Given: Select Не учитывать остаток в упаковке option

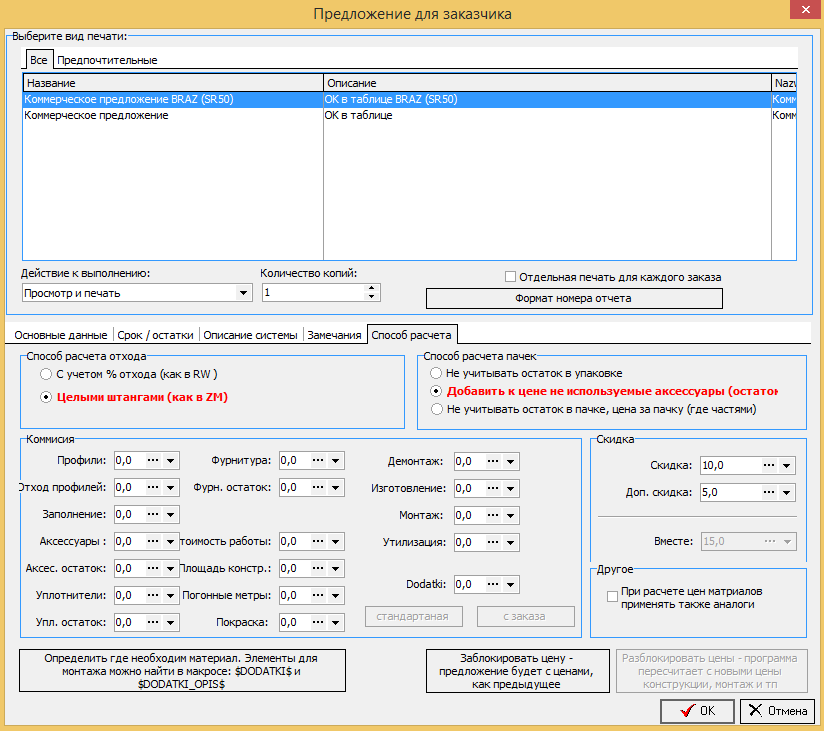Looking at the screenshot, I should click(436, 373).
